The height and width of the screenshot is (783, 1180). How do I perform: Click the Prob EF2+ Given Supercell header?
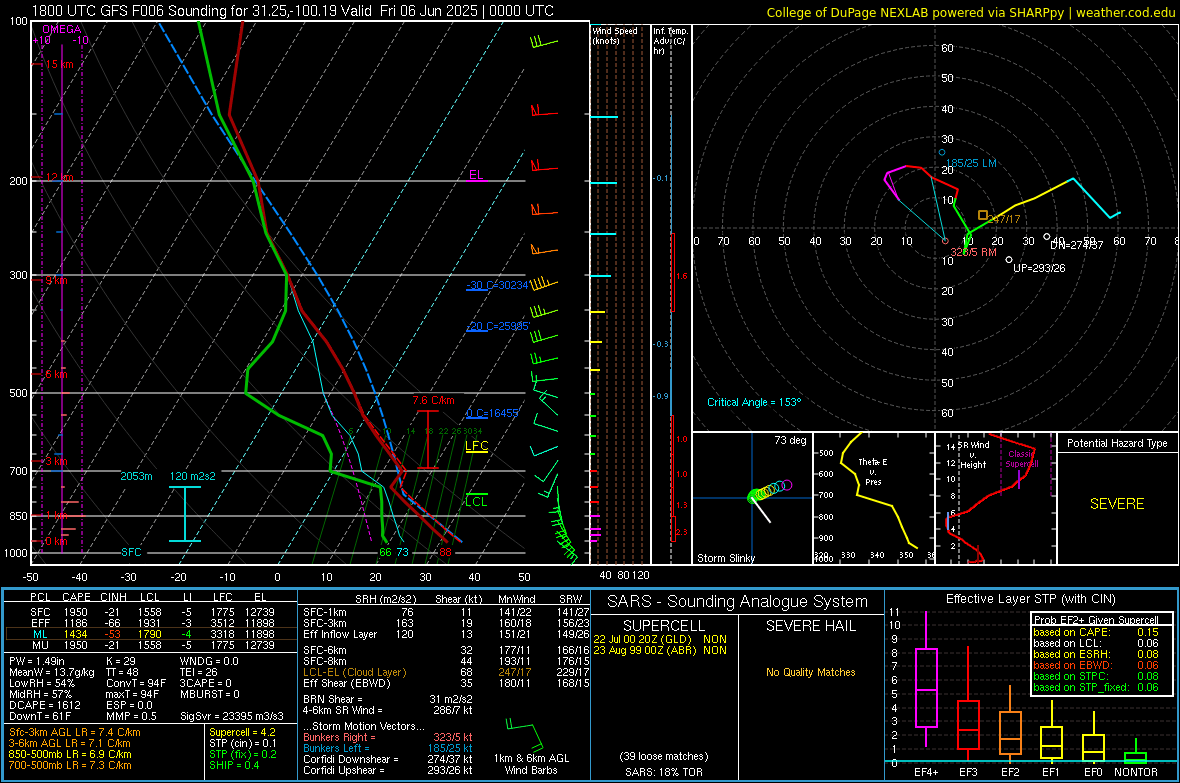tap(1096, 620)
